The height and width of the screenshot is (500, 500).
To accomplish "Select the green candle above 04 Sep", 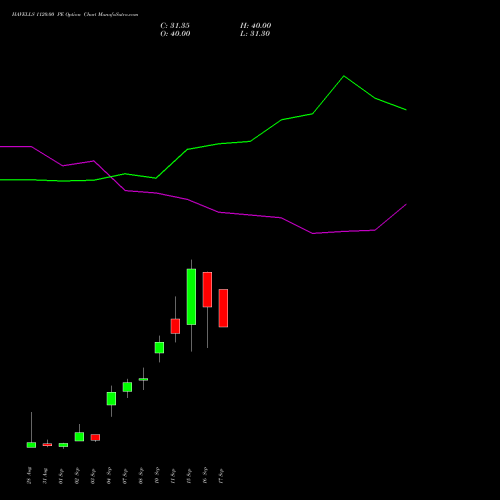I will [x=111, y=399].
